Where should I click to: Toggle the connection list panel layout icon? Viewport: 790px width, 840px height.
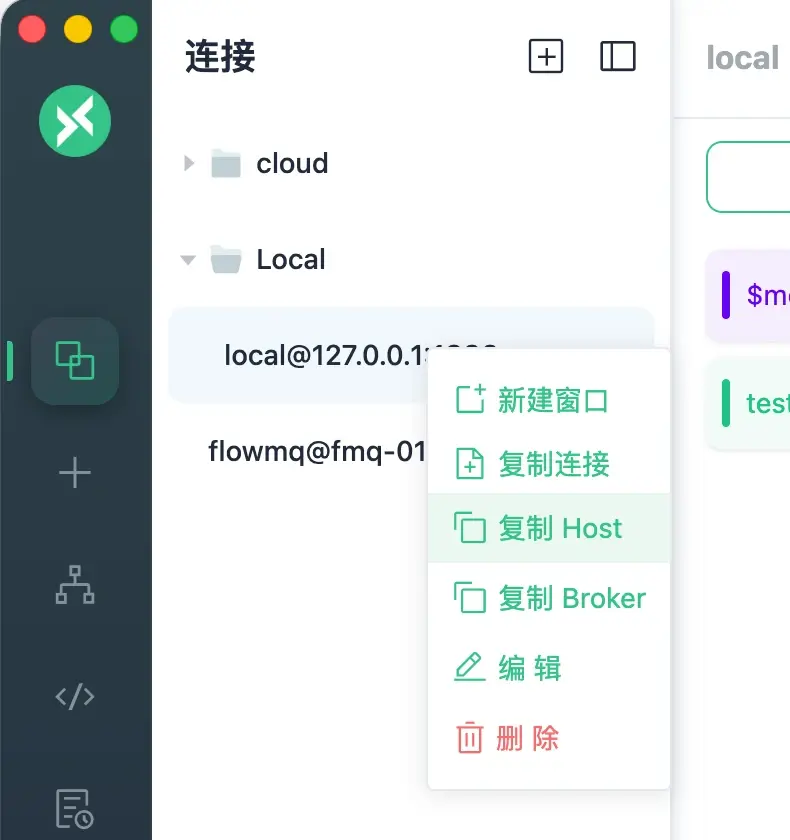617,56
